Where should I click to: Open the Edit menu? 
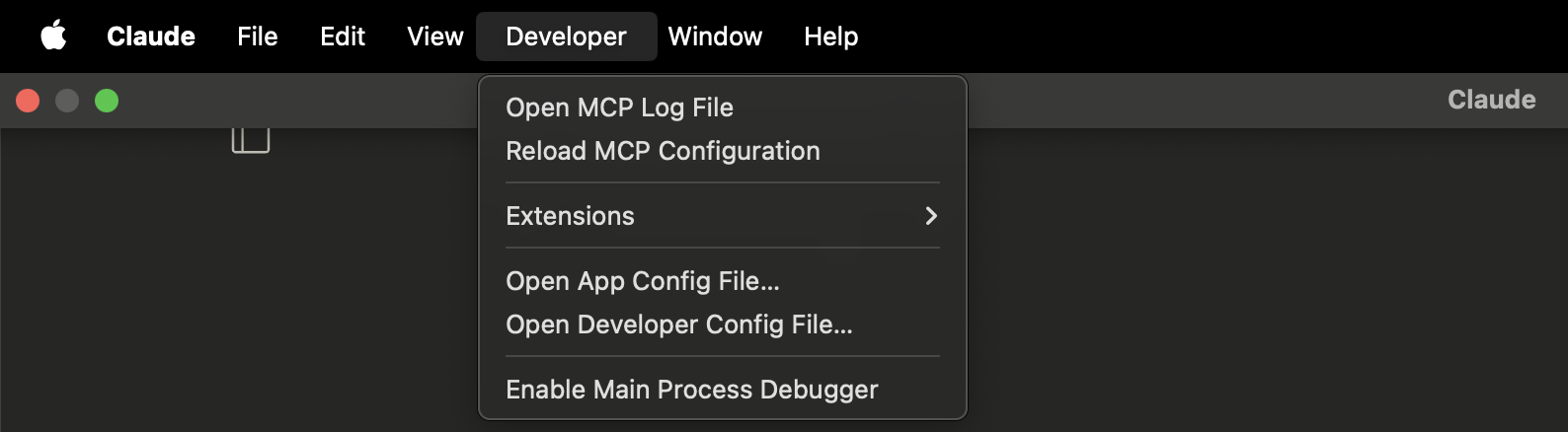(343, 36)
